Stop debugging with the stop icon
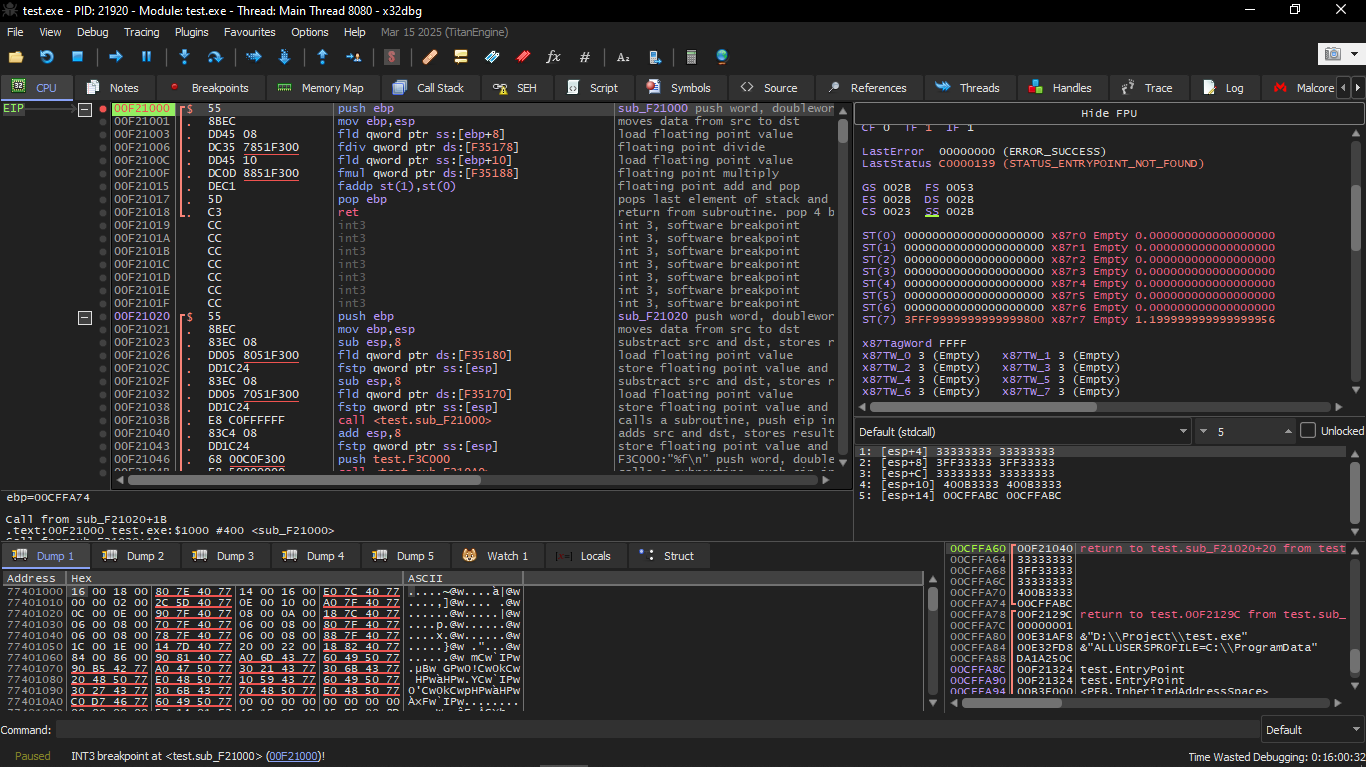The height and width of the screenshot is (767, 1366). click(77, 57)
